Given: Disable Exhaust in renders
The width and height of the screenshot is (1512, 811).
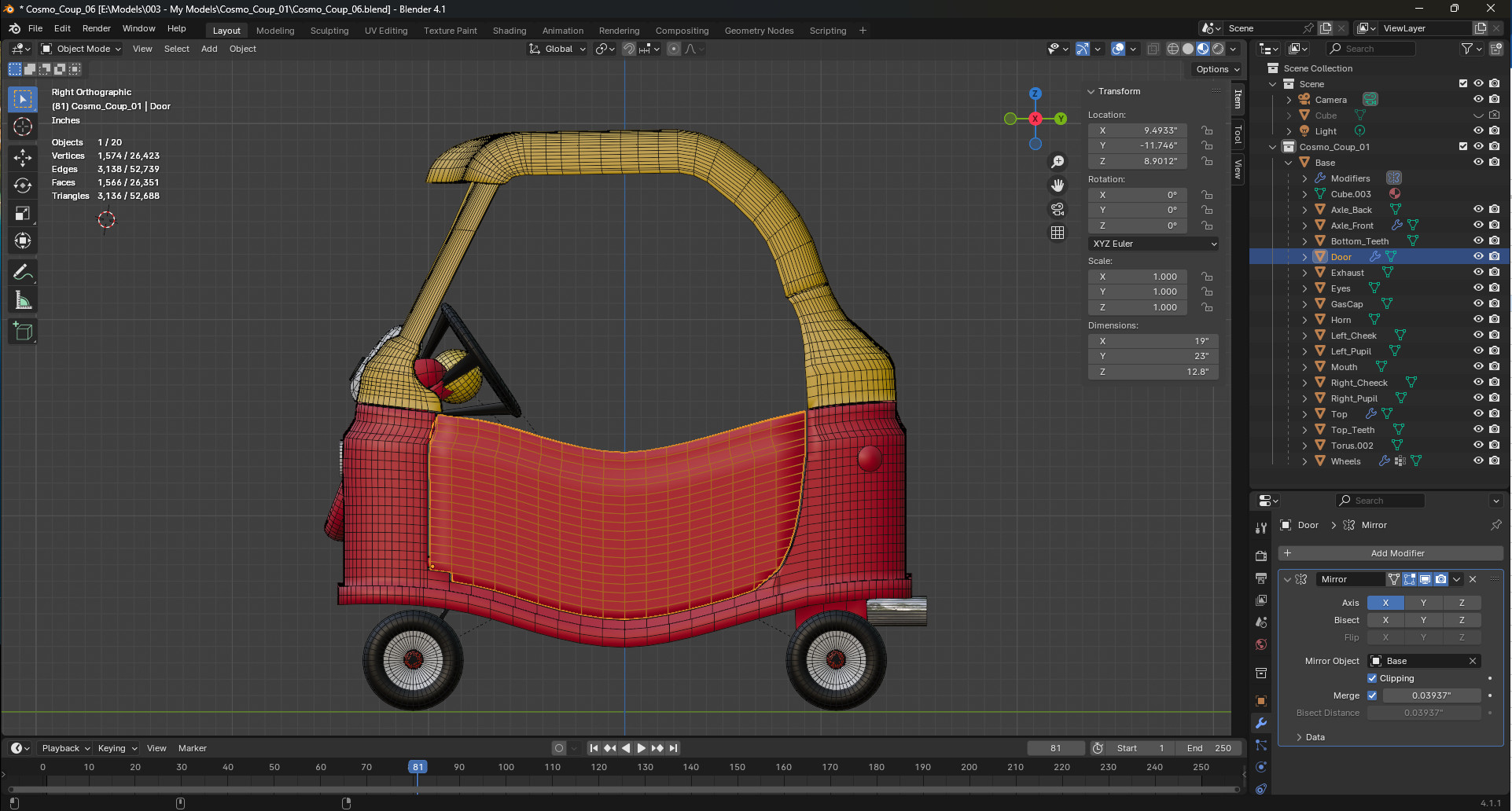Looking at the screenshot, I should (1495, 272).
